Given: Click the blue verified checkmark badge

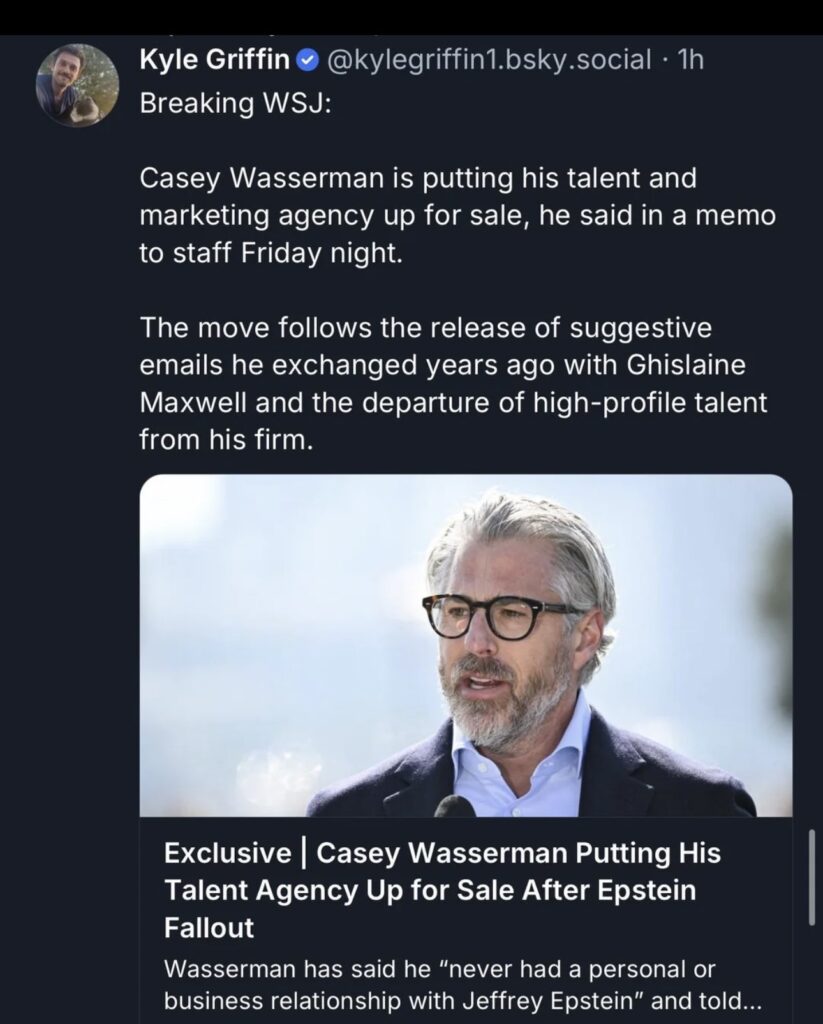Looking at the screenshot, I should (309, 61).
